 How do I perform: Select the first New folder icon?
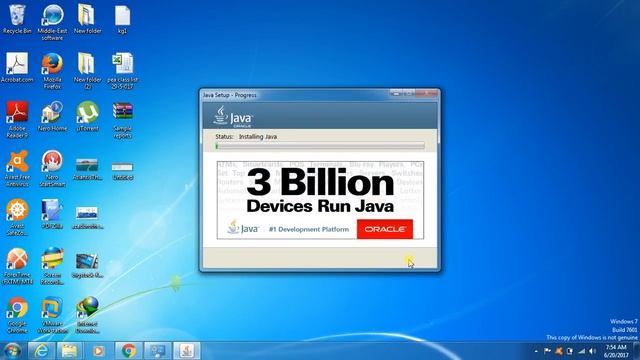click(87, 19)
